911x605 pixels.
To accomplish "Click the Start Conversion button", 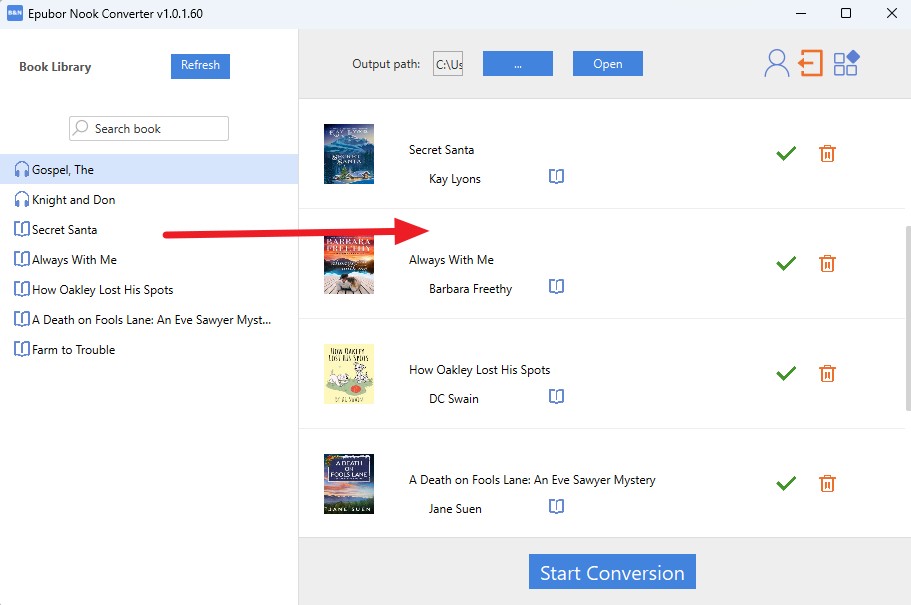I will (x=612, y=572).
